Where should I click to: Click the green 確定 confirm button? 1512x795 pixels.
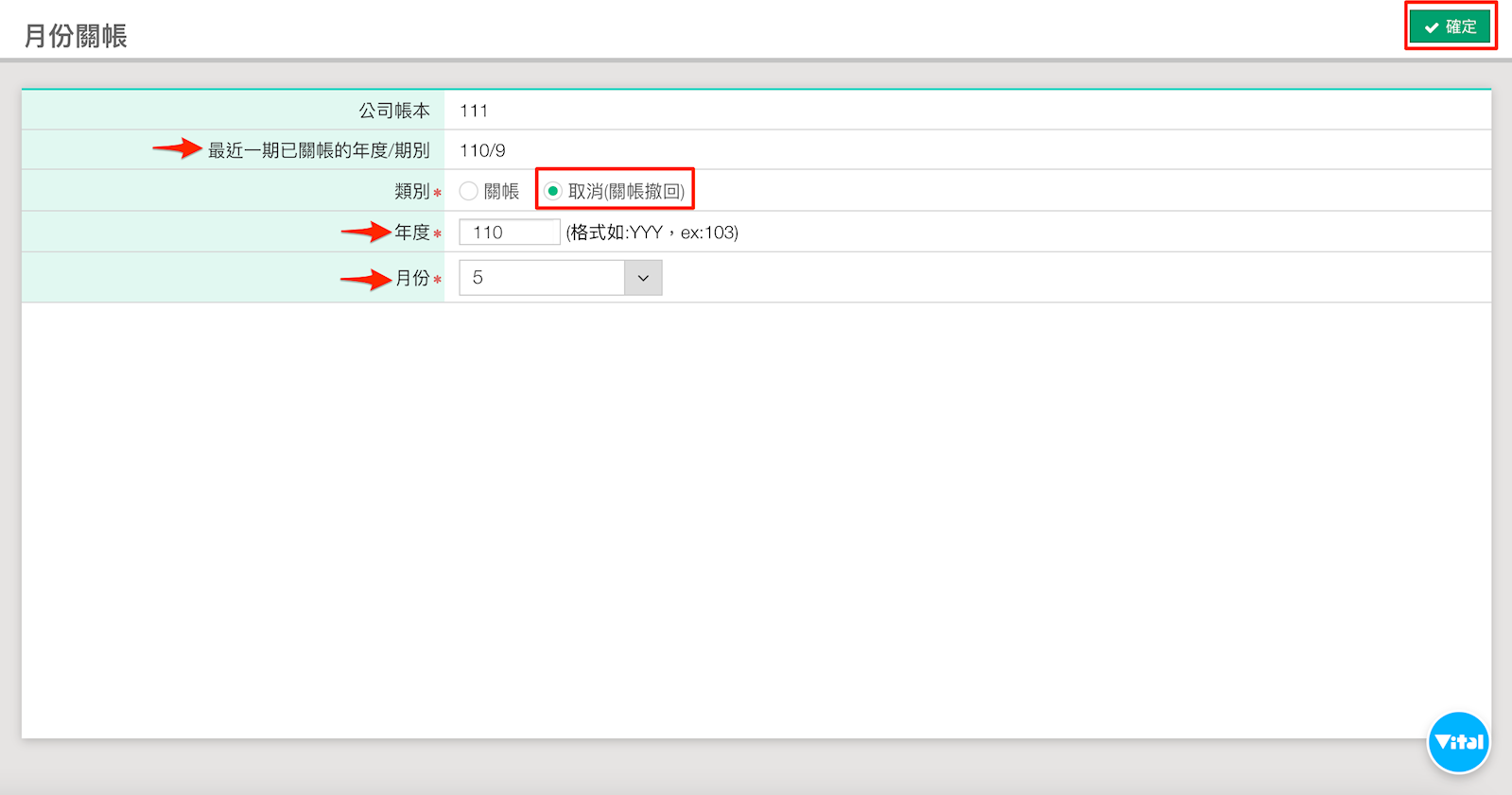click(x=1450, y=26)
